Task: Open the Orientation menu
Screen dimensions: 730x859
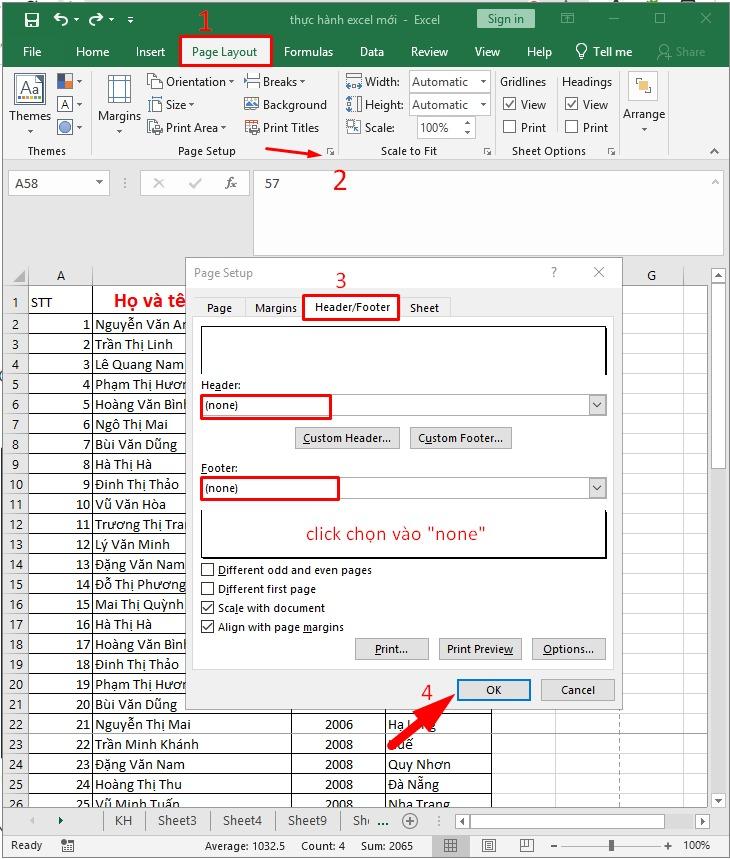Action: point(191,82)
